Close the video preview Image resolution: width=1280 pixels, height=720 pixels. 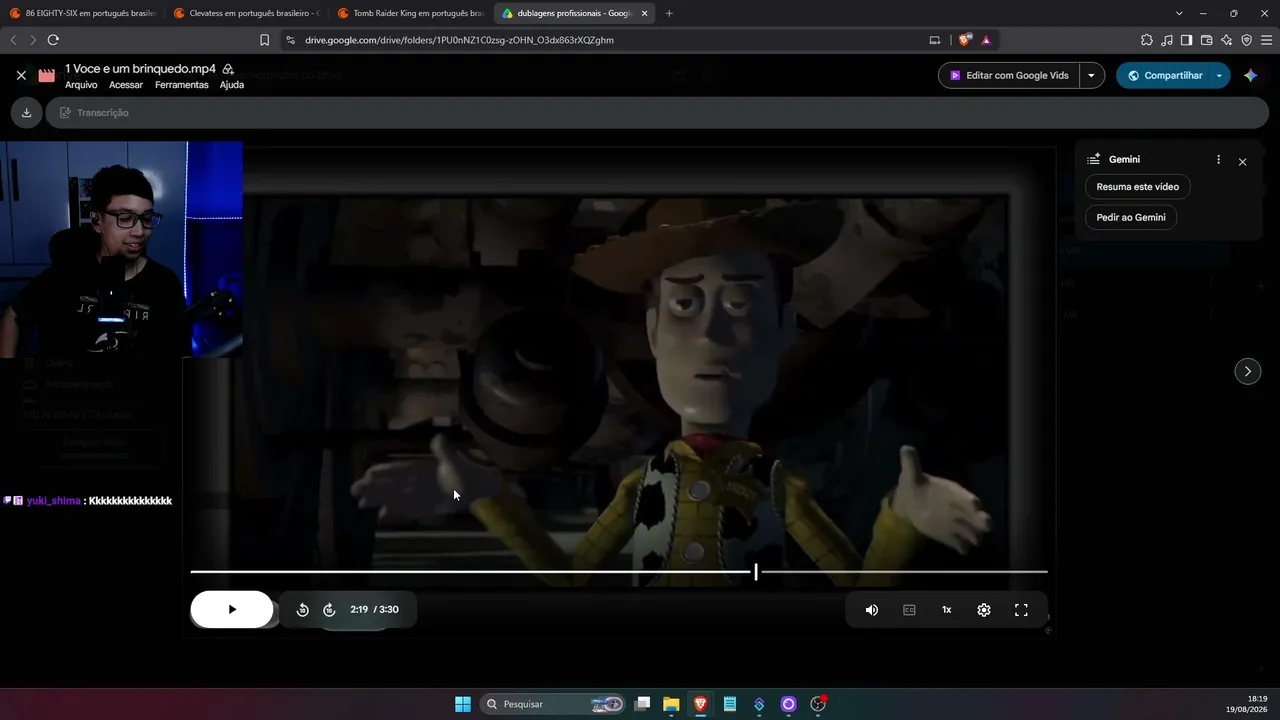pos(21,75)
